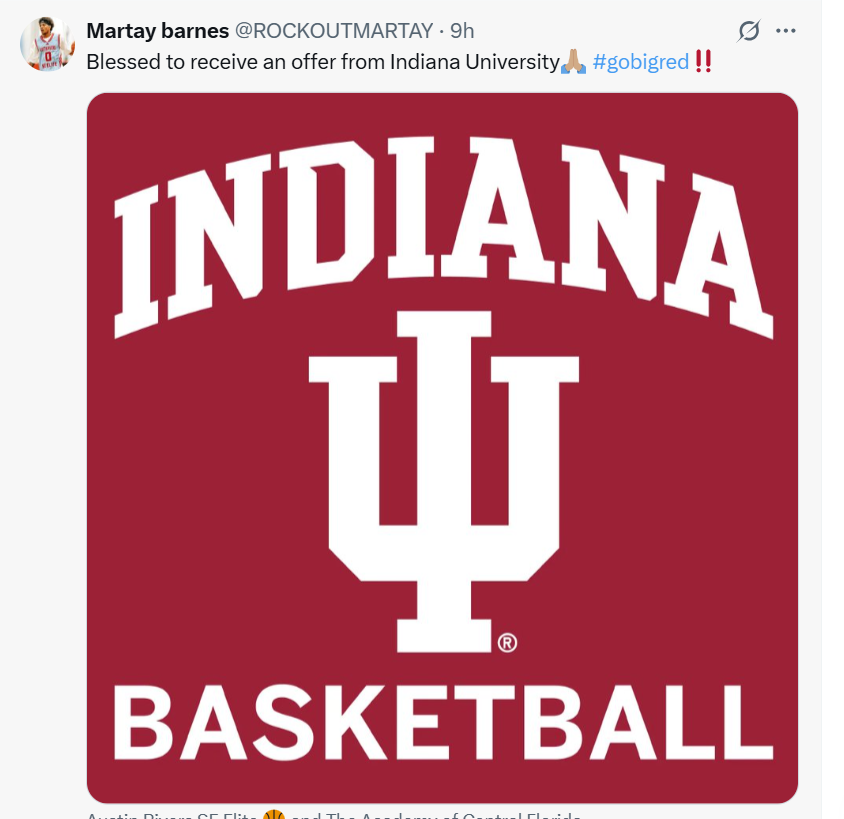Open the tweet via 9h timestamp
Viewport: 844px width, 819px height.
(x=462, y=31)
